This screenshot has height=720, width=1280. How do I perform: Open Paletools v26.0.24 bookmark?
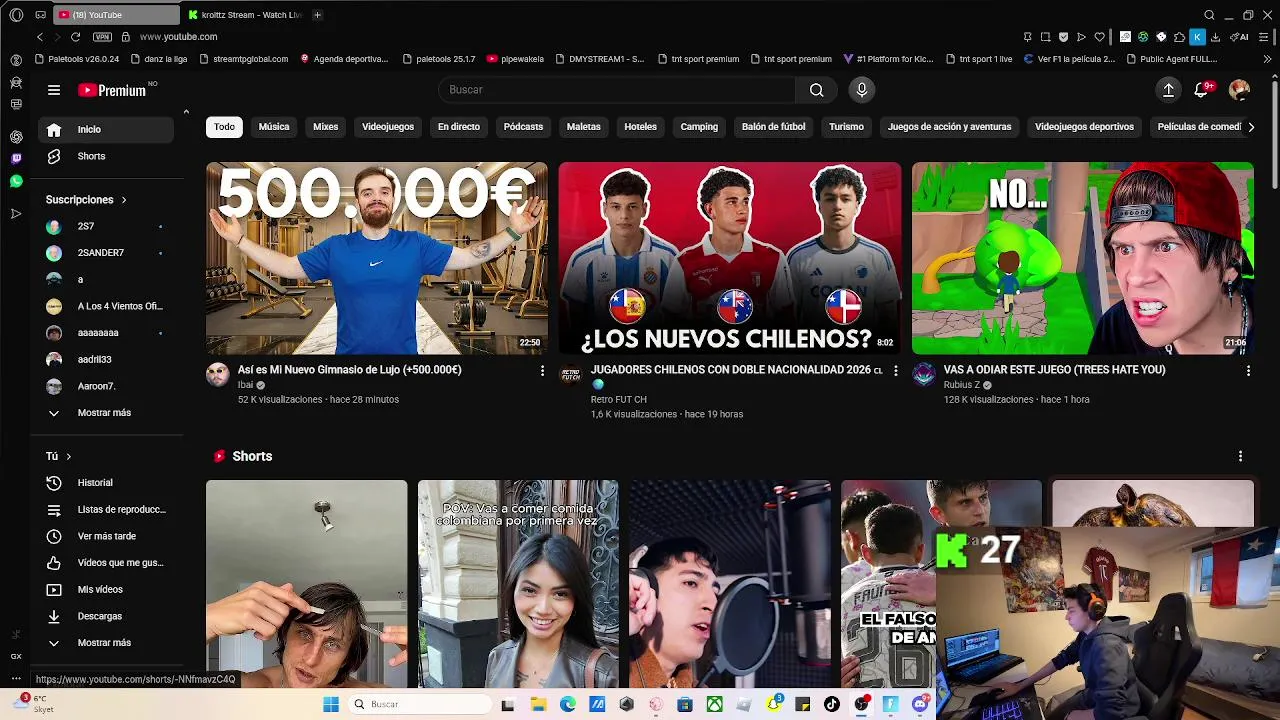coord(76,59)
